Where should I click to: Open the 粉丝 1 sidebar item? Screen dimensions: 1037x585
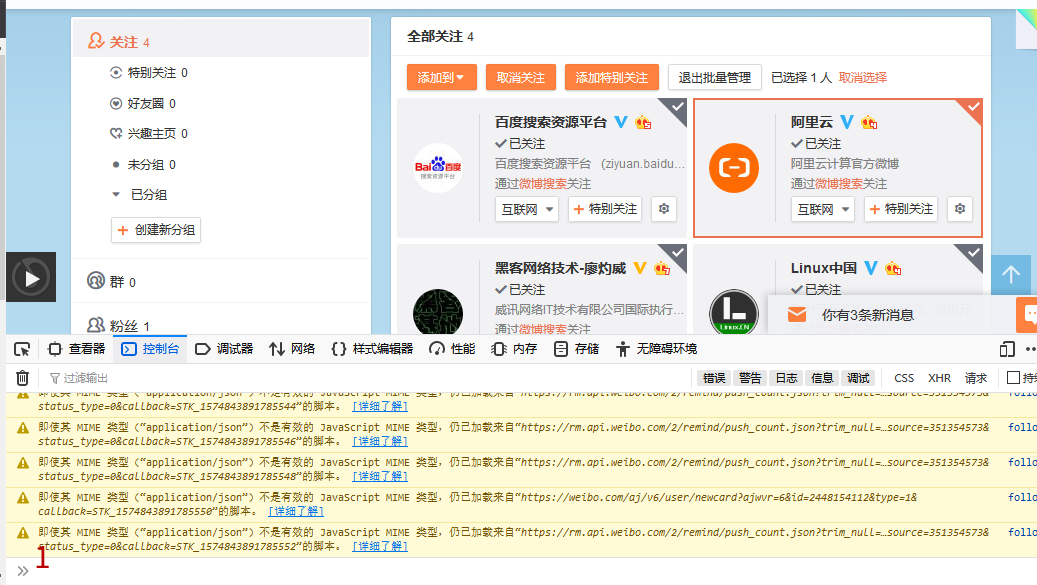click(119, 325)
